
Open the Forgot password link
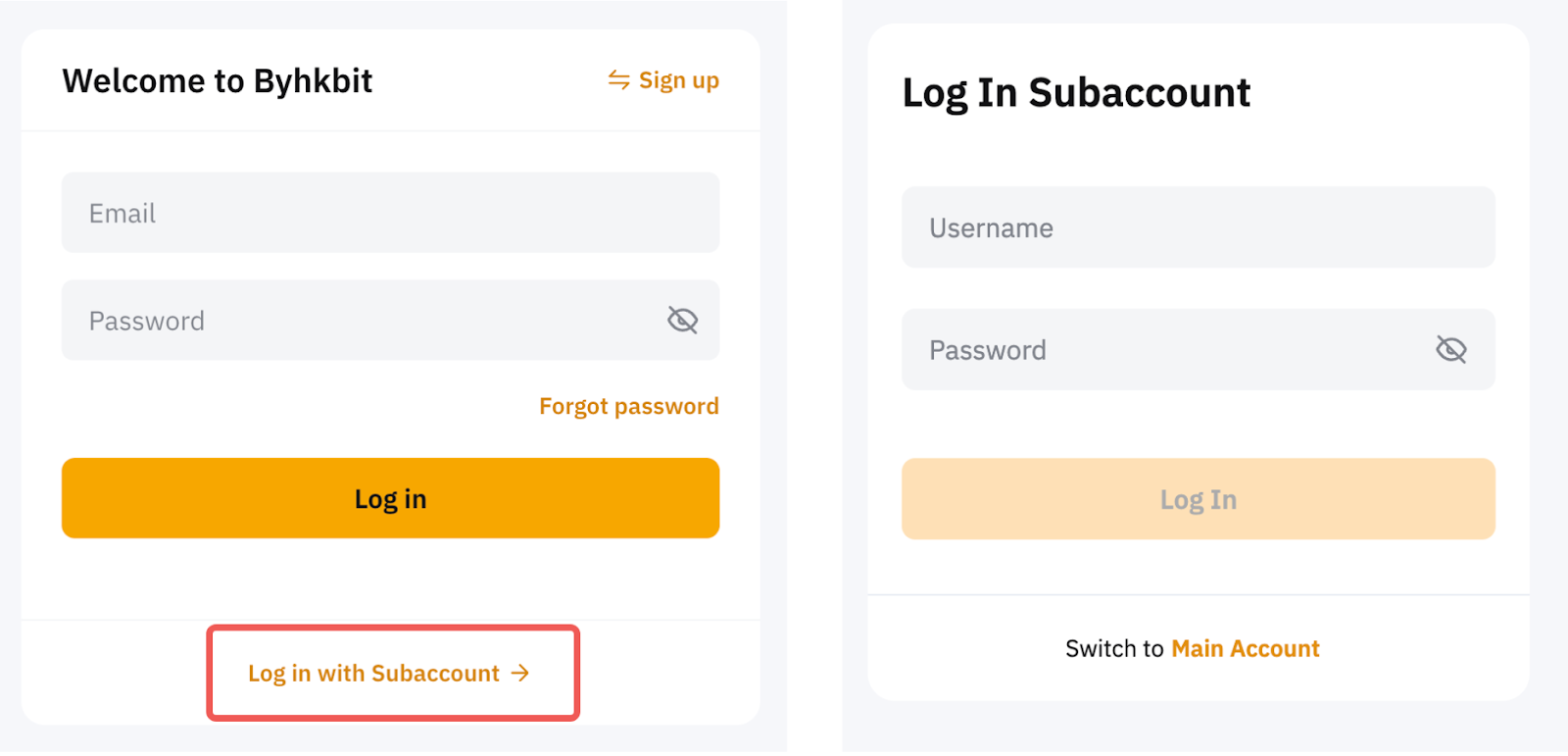628,406
